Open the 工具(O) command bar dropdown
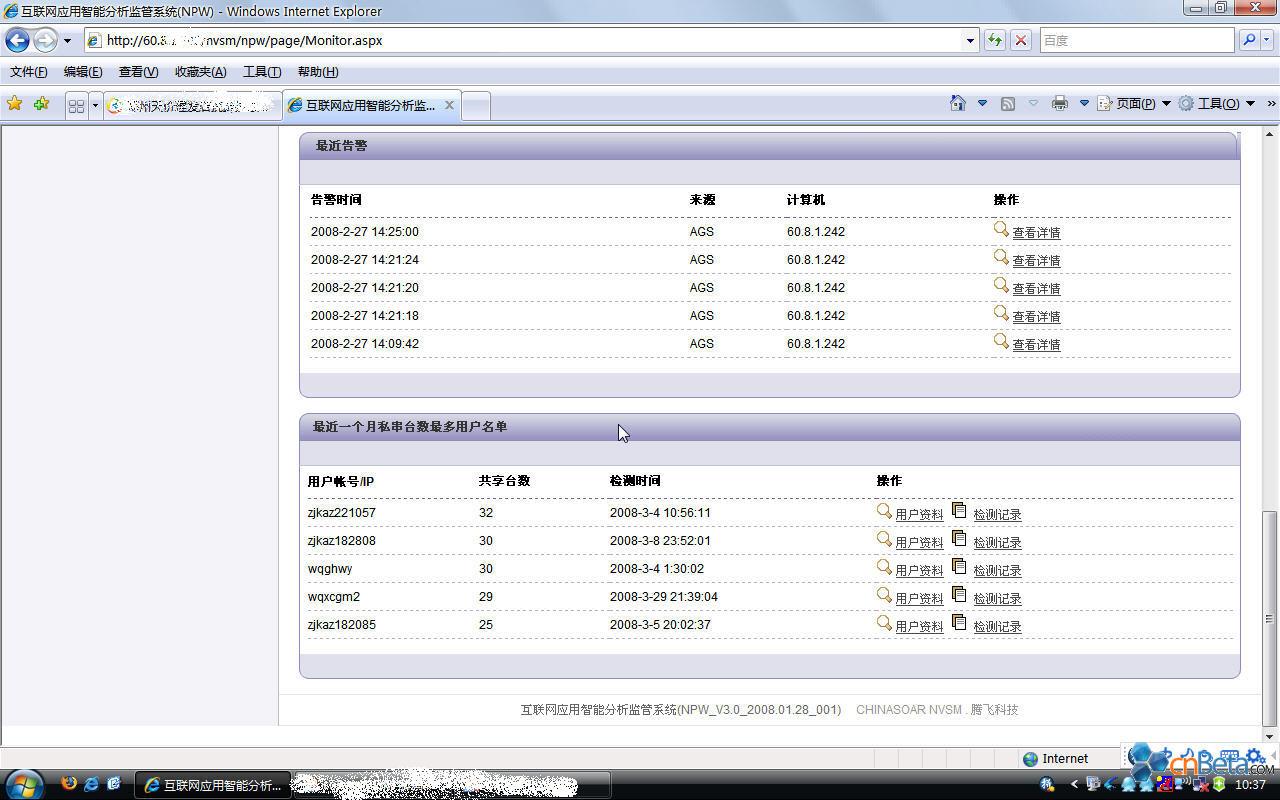Viewport: 1280px width, 800px height. [x=1217, y=104]
